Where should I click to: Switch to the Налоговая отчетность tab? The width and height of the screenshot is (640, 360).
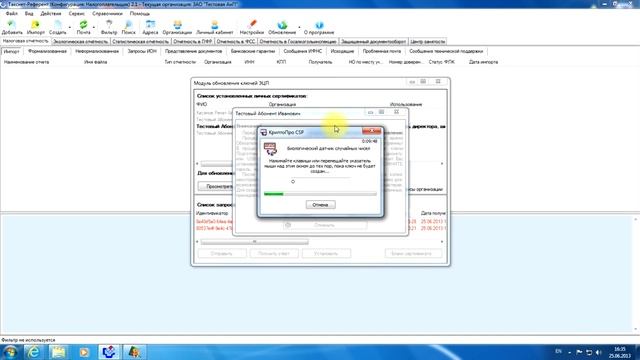[25, 41]
